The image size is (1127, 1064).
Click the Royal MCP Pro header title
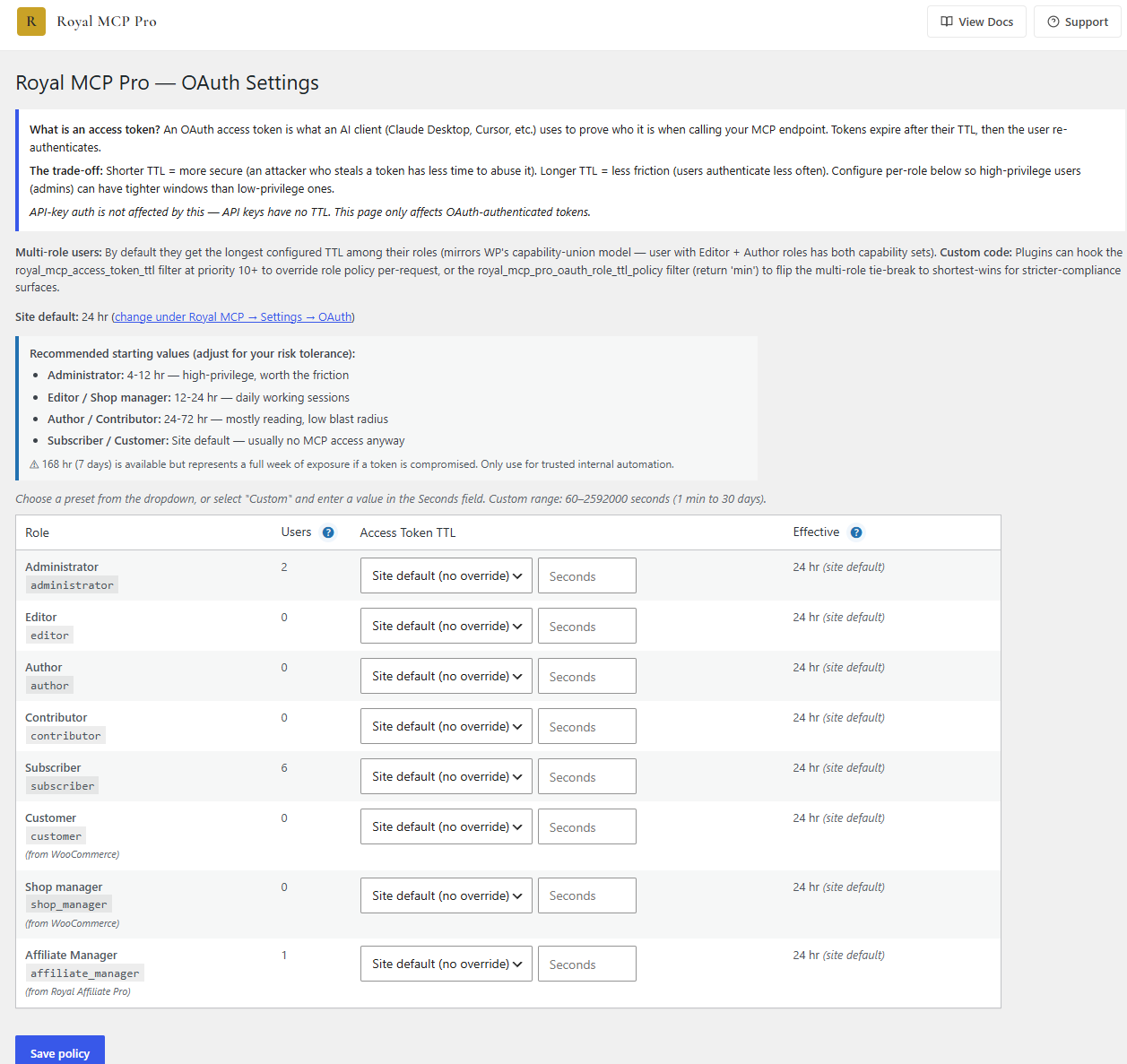[x=107, y=22]
